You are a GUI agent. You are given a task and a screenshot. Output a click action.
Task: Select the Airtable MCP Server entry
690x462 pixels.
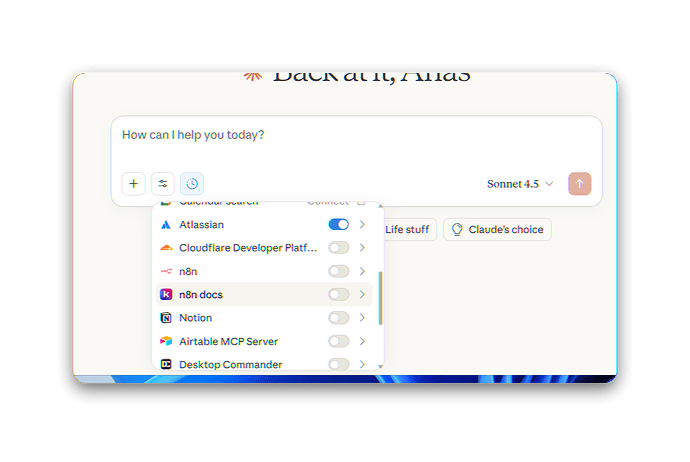264,341
